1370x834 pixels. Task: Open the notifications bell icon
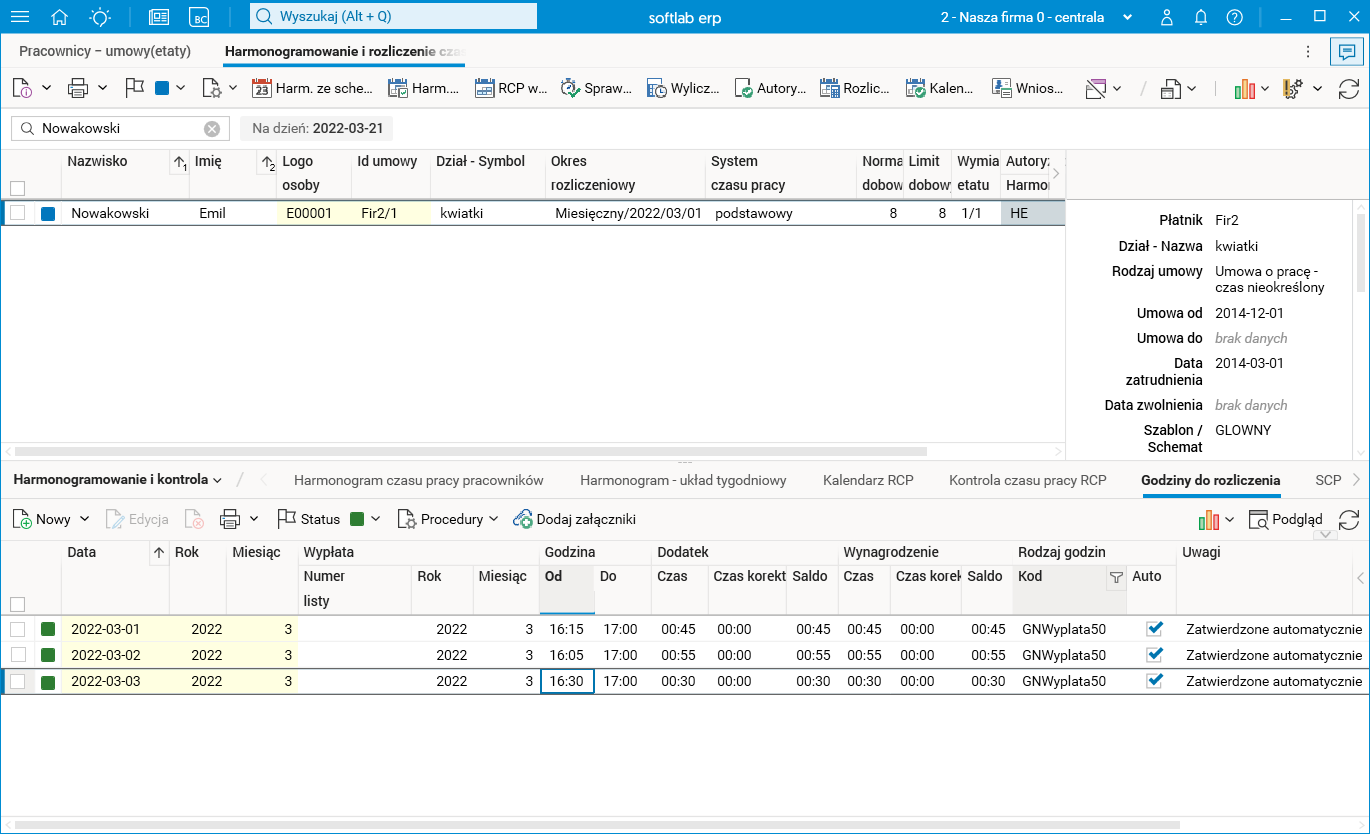[1201, 17]
